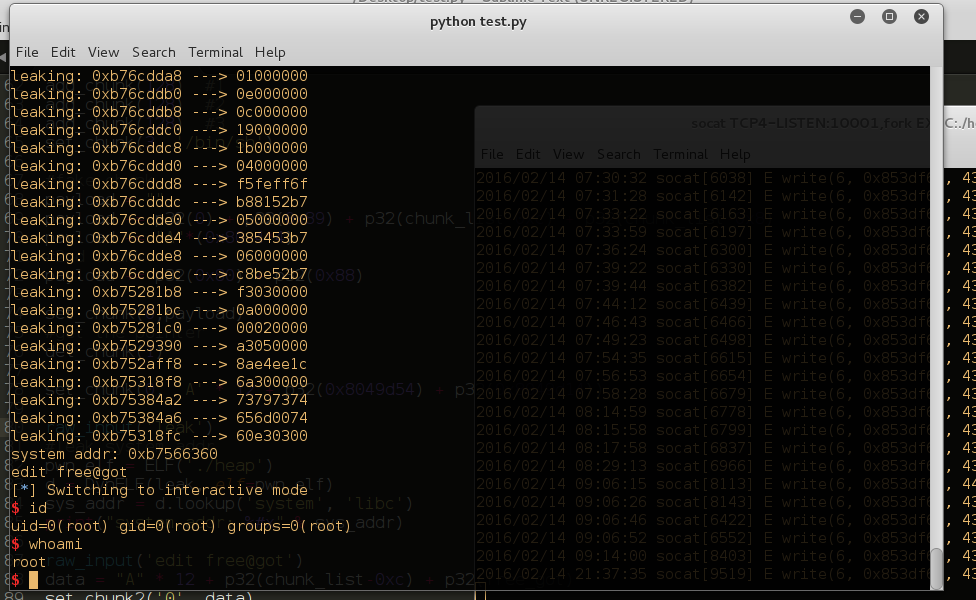Click the leaking 0xb75281c0 line

tap(159, 329)
